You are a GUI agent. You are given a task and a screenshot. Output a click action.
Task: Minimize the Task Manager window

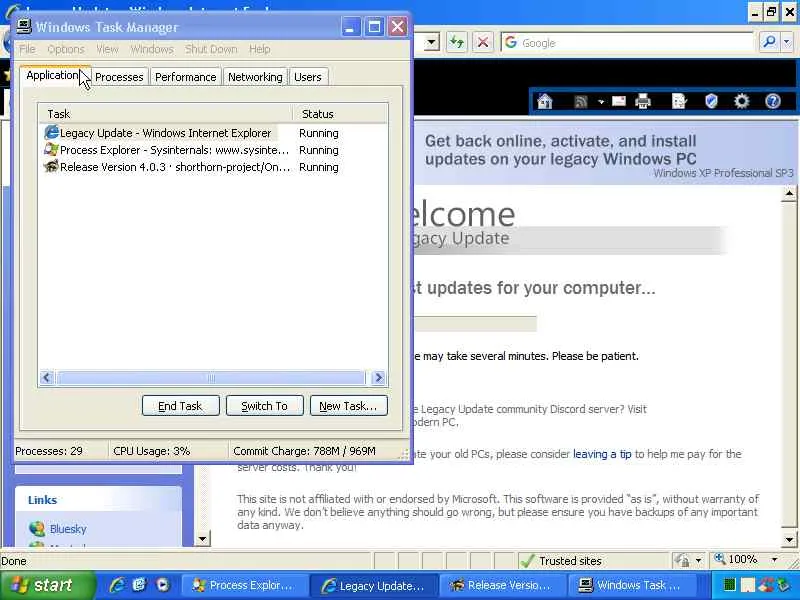pyautogui.click(x=351, y=27)
